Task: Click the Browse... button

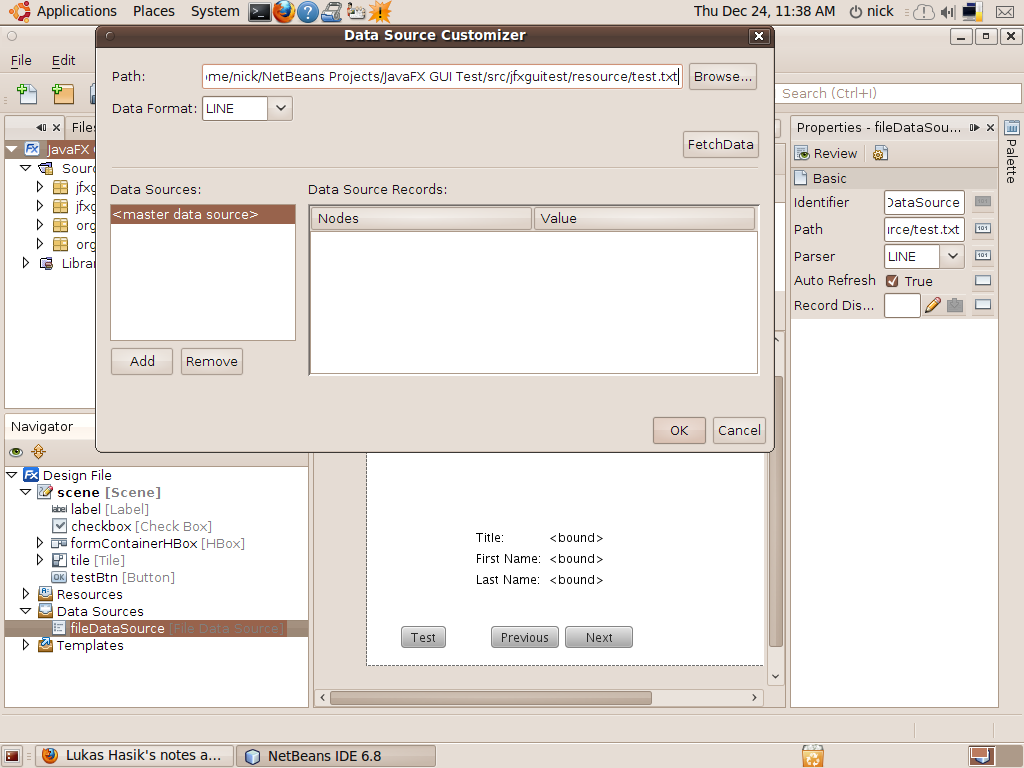Action: [x=722, y=76]
